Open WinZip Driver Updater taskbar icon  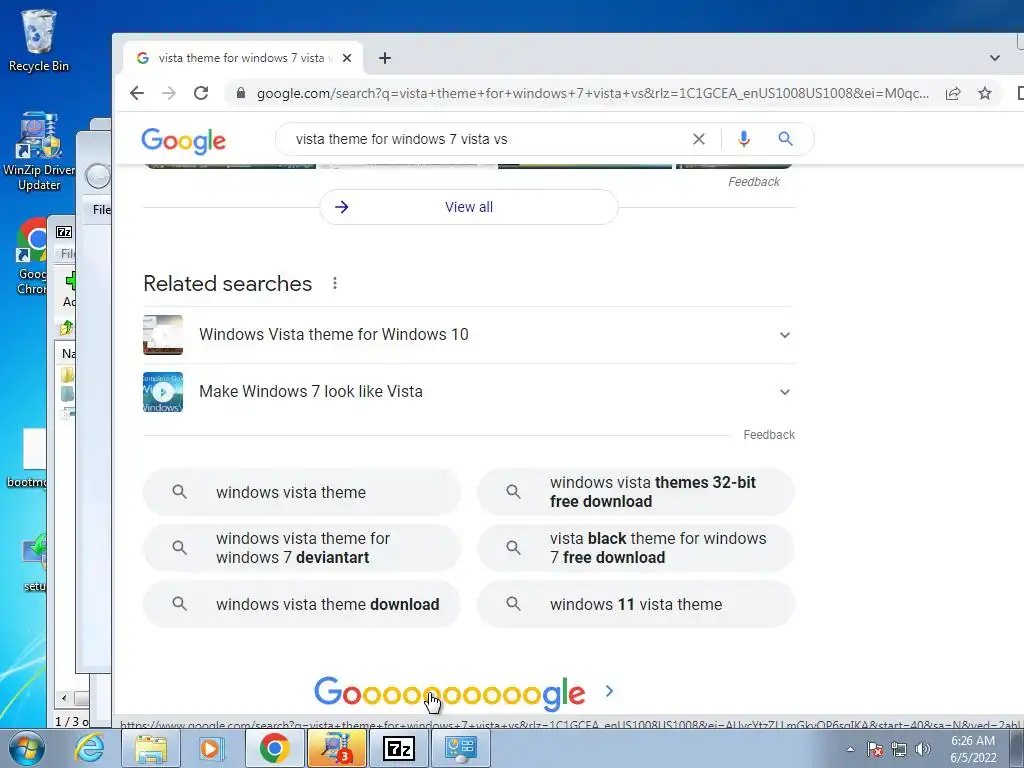tap(336, 748)
